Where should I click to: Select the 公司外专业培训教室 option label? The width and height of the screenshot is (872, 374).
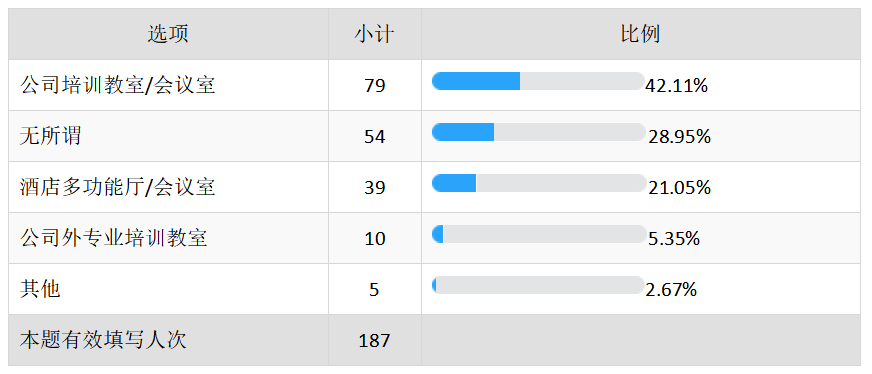click(x=113, y=238)
